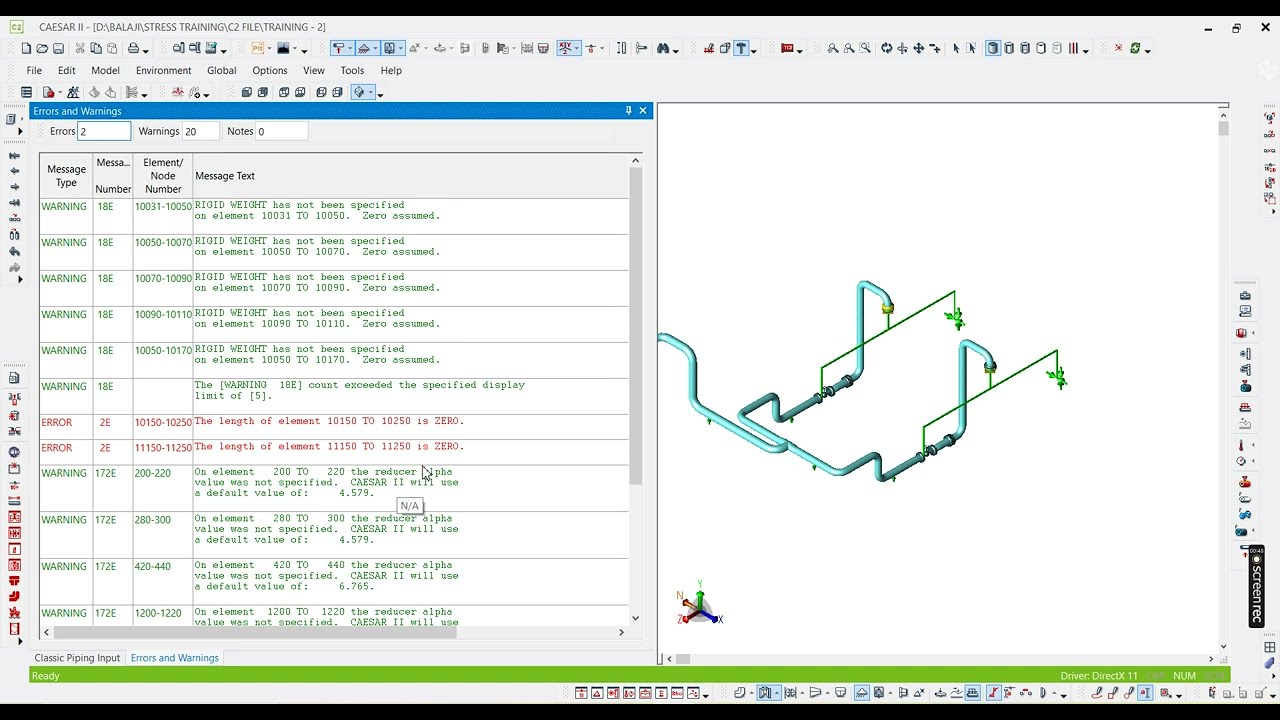Open the XYZ compass dropdown arrow

pos(578,50)
